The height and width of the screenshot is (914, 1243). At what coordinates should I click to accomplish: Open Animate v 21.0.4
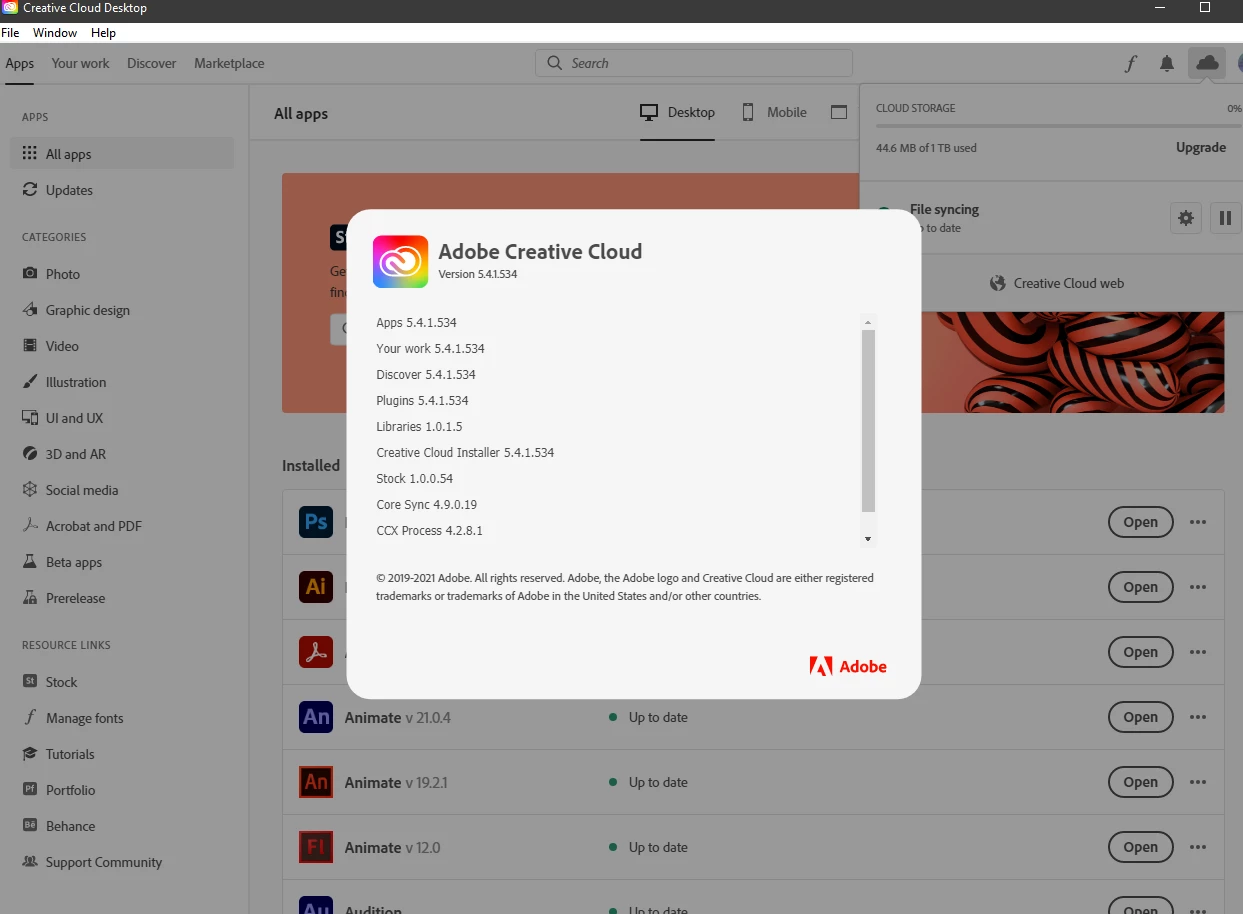[x=1140, y=717]
